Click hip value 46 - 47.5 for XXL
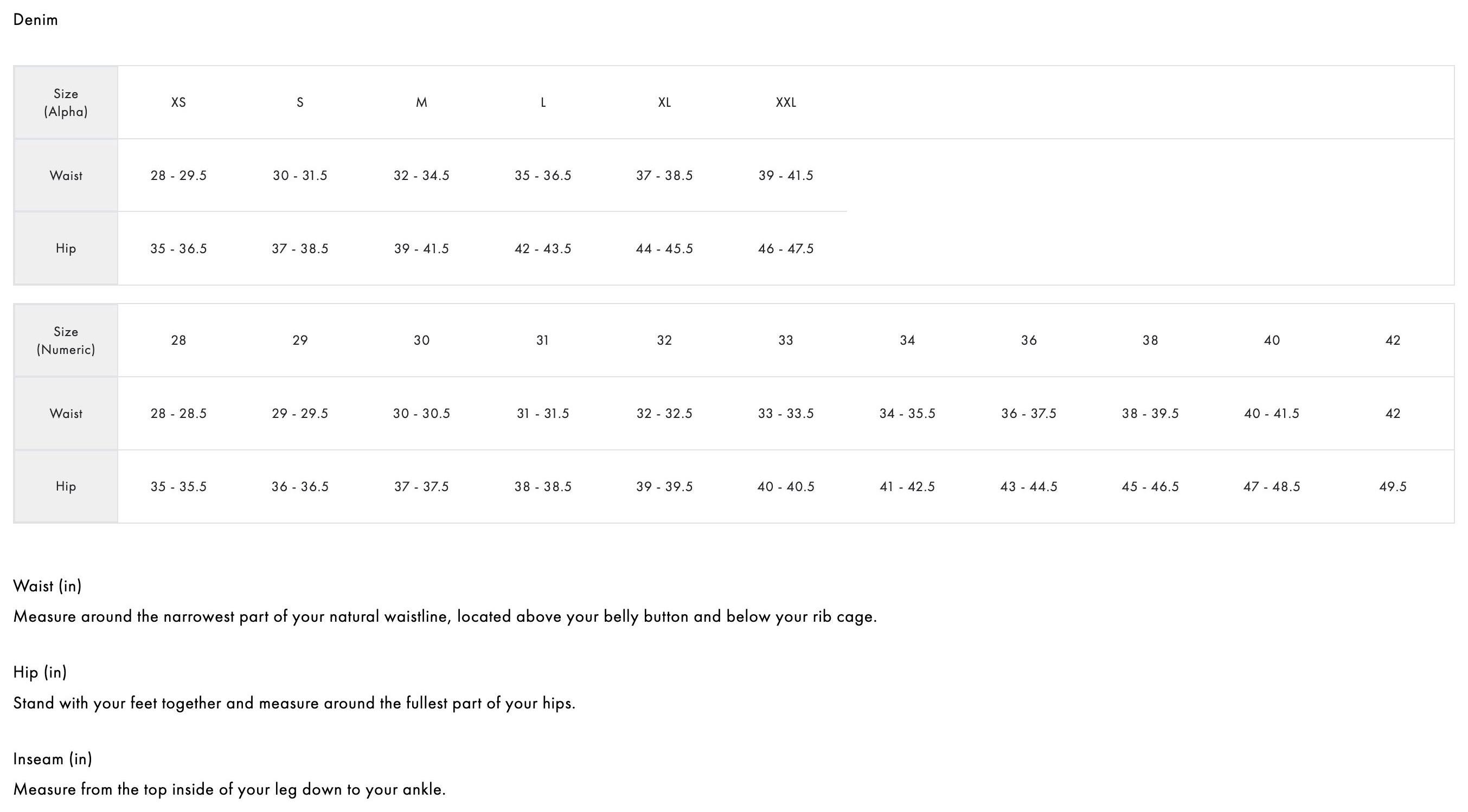The width and height of the screenshot is (1468, 812). click(786, 249)
